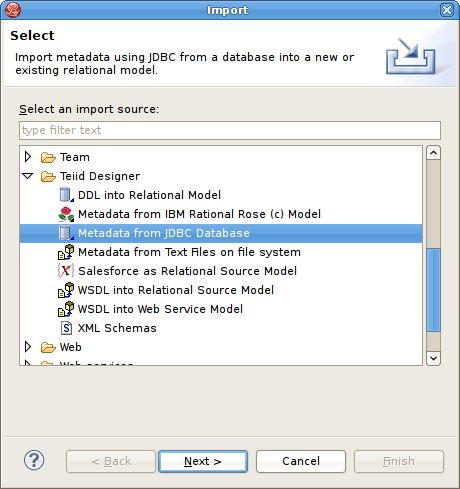
Task: Click the Teiid Designer folder icon
Action: 48,176
